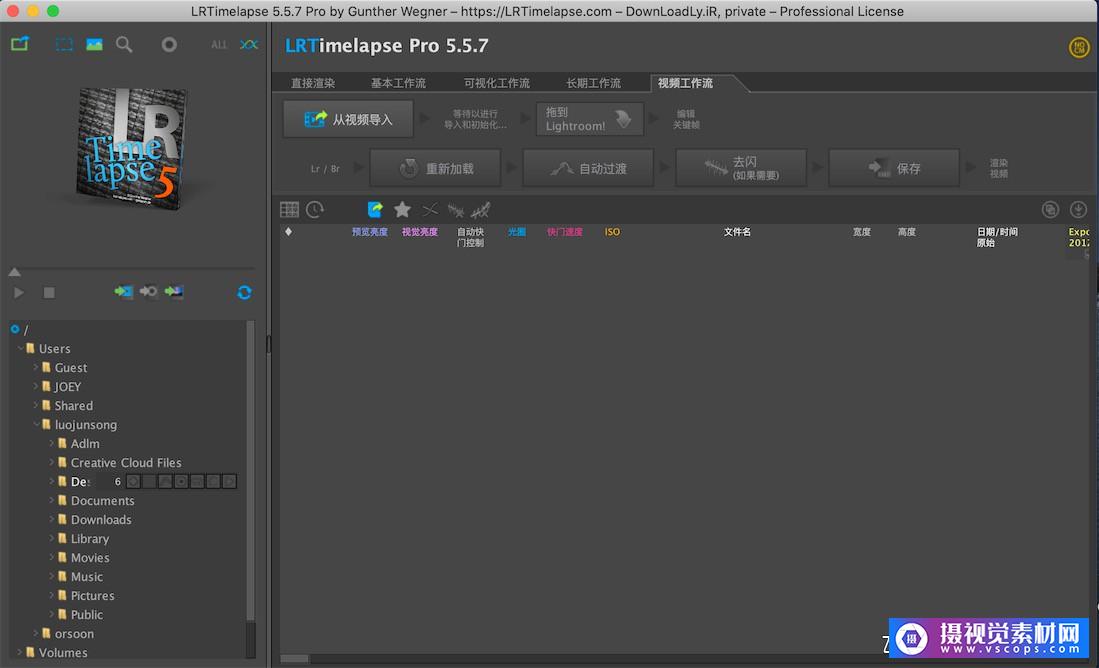Click the 拖到 Lightroom! button
The image size is (1099, 668).
coord(589,119)
